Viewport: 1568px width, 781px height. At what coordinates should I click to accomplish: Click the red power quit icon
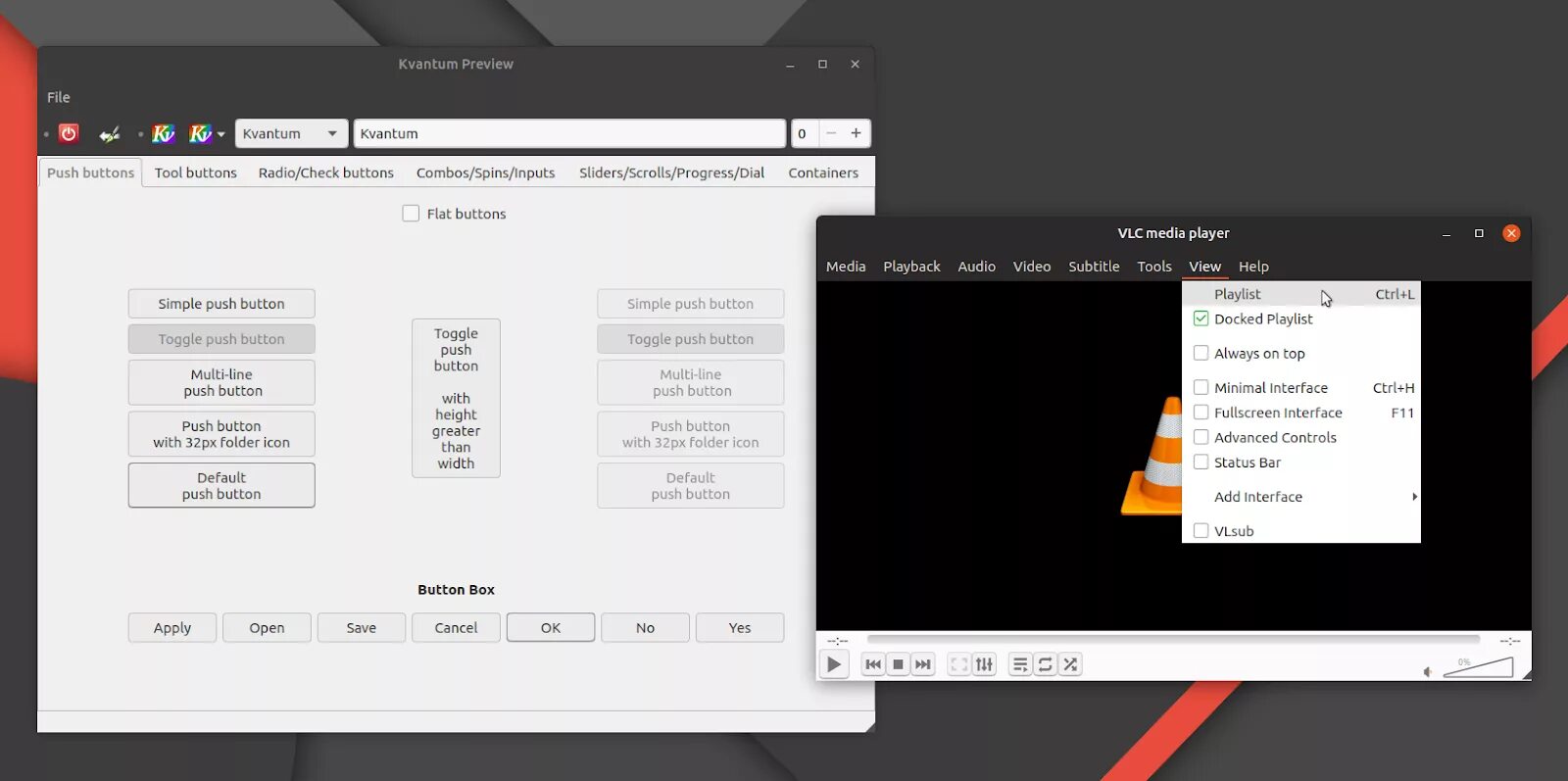click(x=69, y=133)
